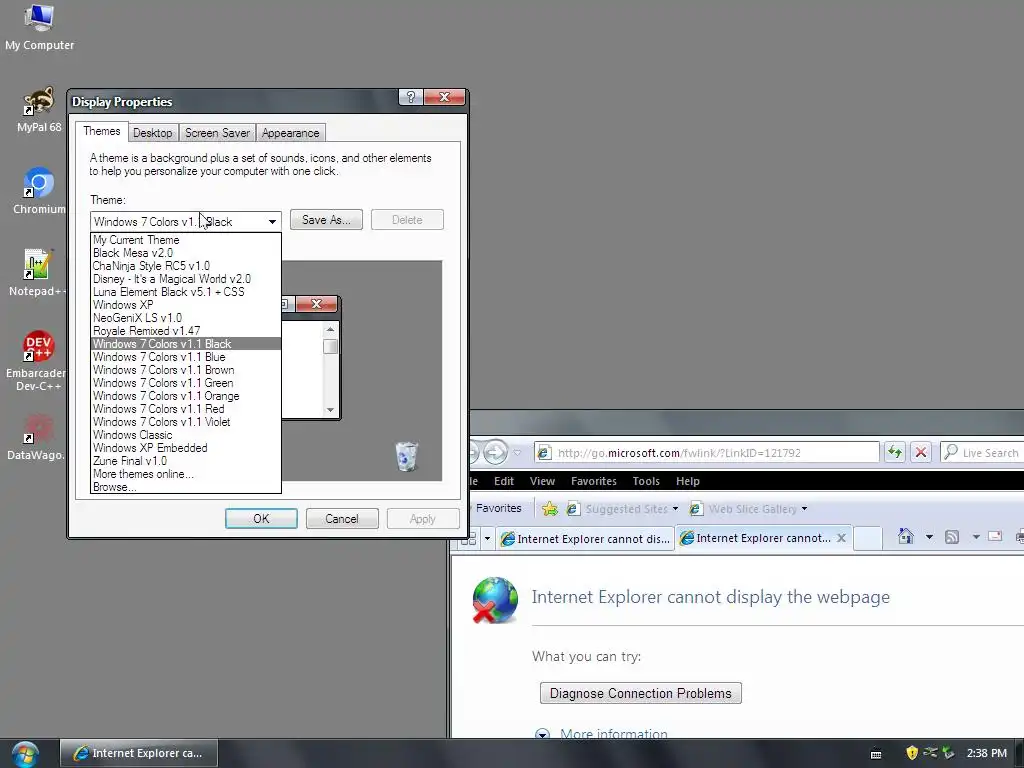Open the Favorites center button

click(496, 508)
